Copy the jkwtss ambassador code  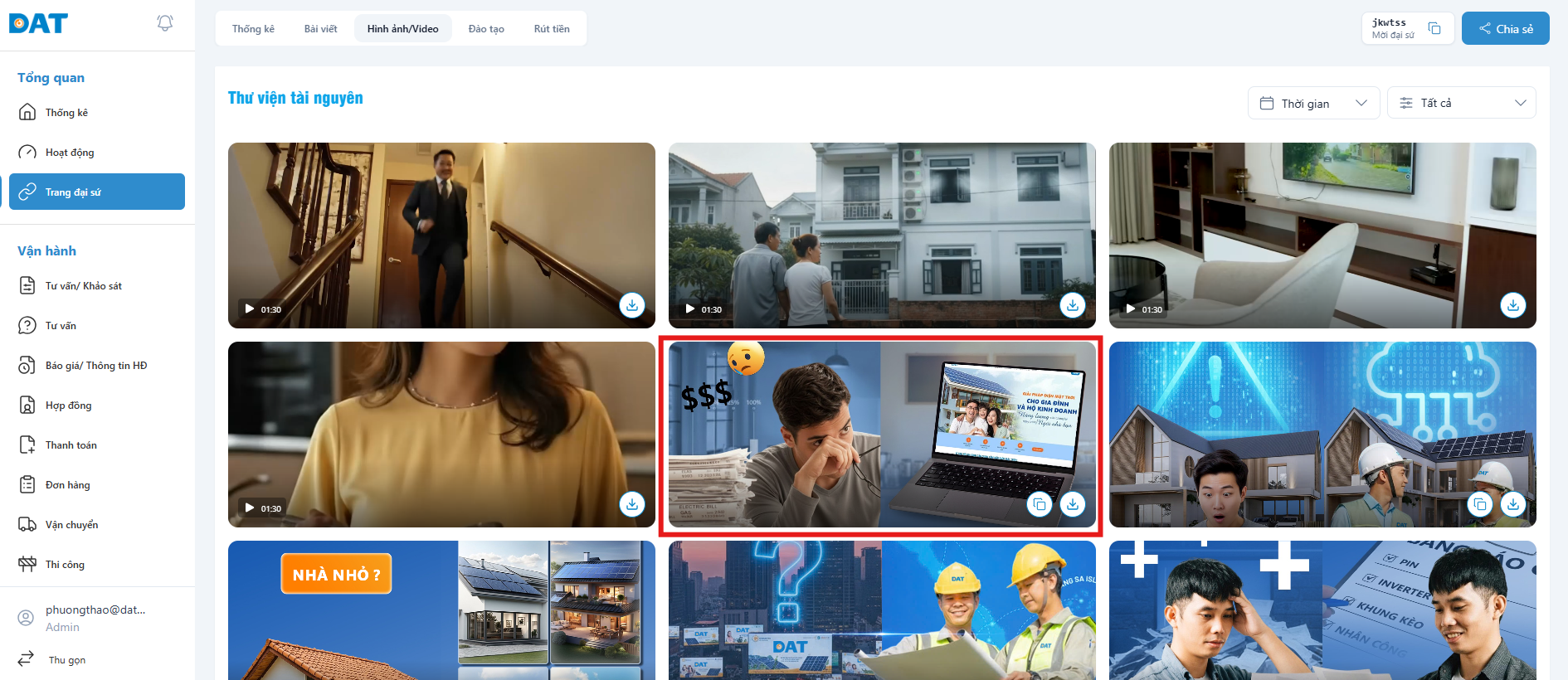(x=1434, y=28)
